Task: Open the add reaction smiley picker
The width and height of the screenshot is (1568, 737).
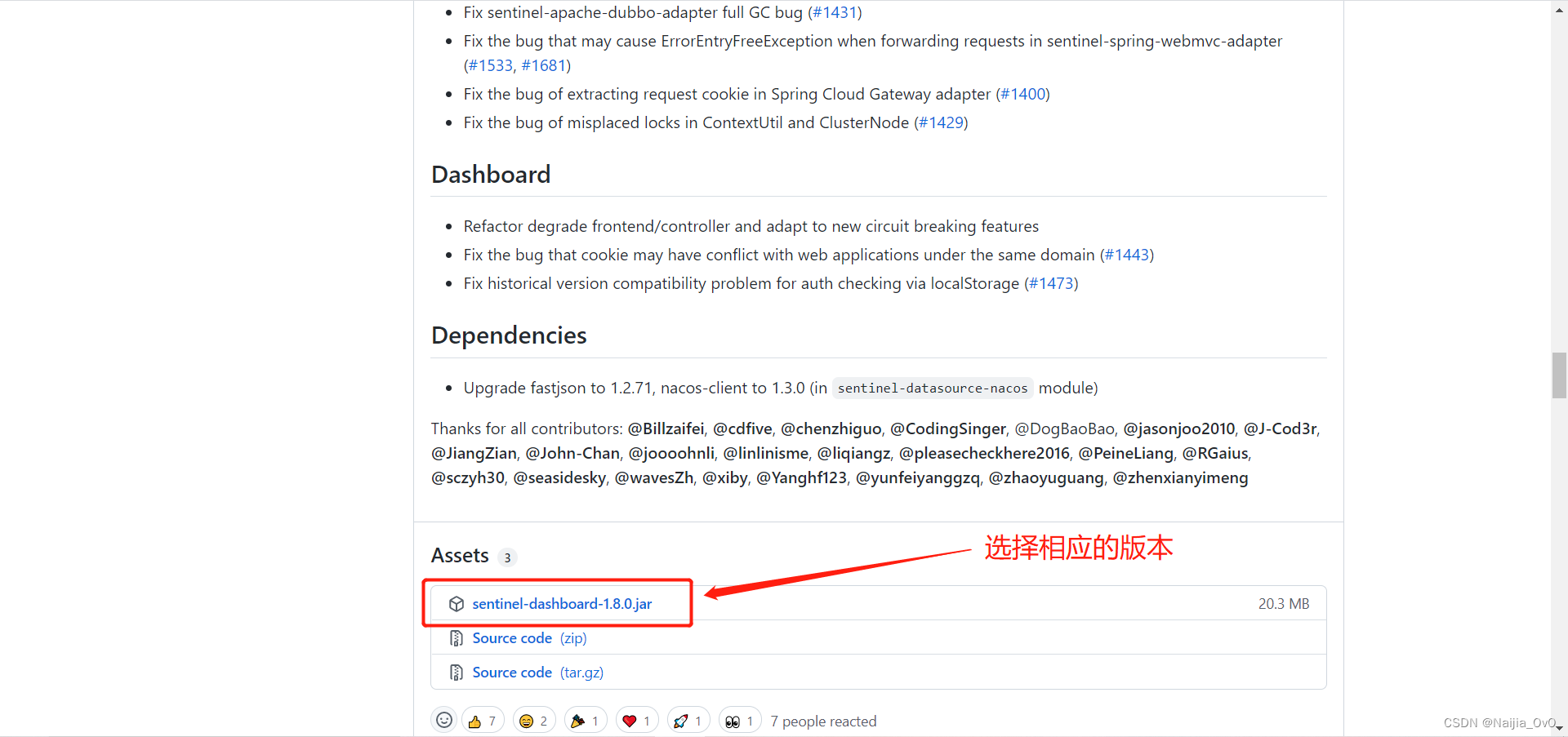Action: (444, 720)
